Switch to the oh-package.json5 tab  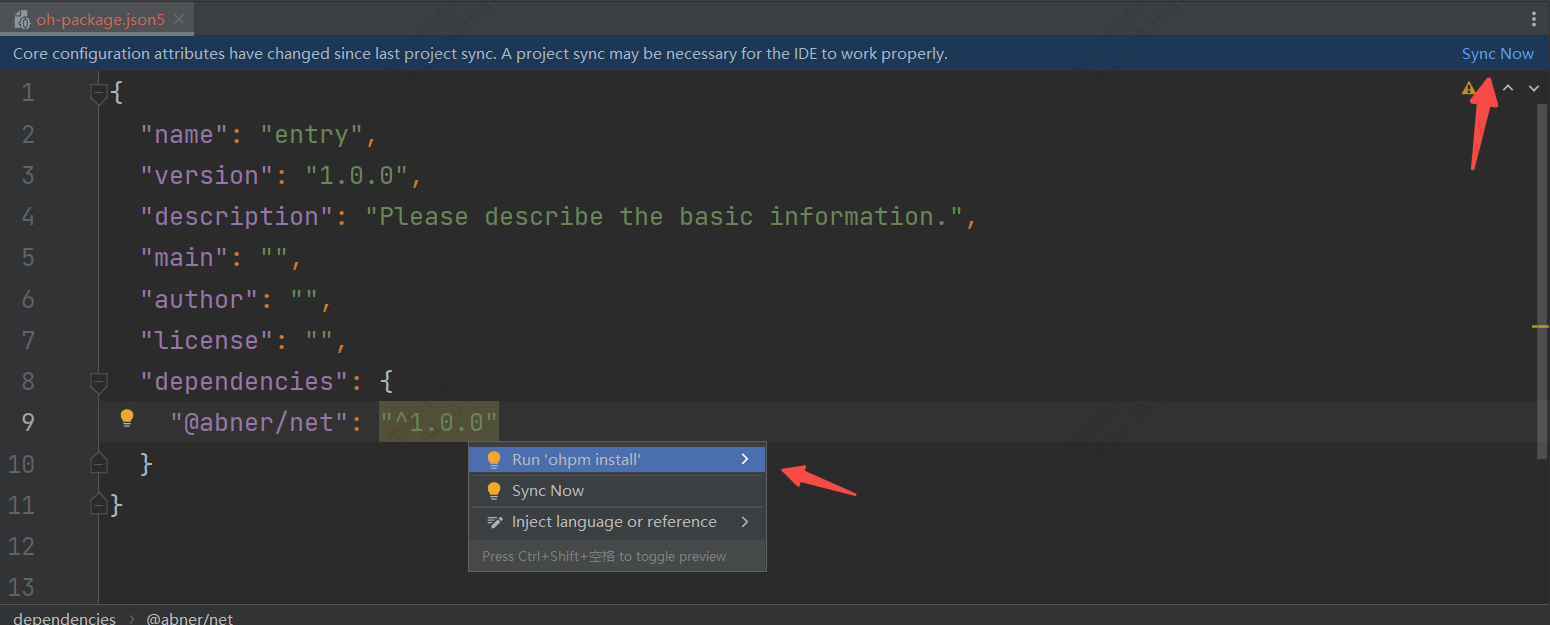(x=100, y=19)
